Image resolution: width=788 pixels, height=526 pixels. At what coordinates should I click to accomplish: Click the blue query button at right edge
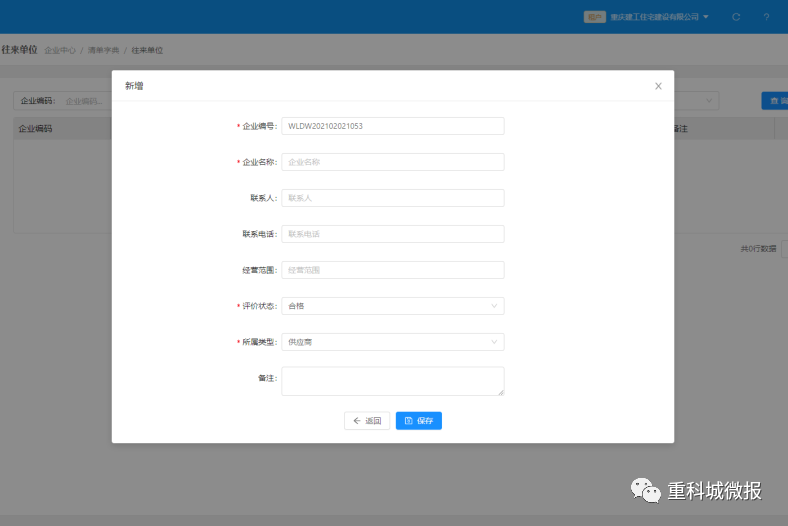point(775,101)
